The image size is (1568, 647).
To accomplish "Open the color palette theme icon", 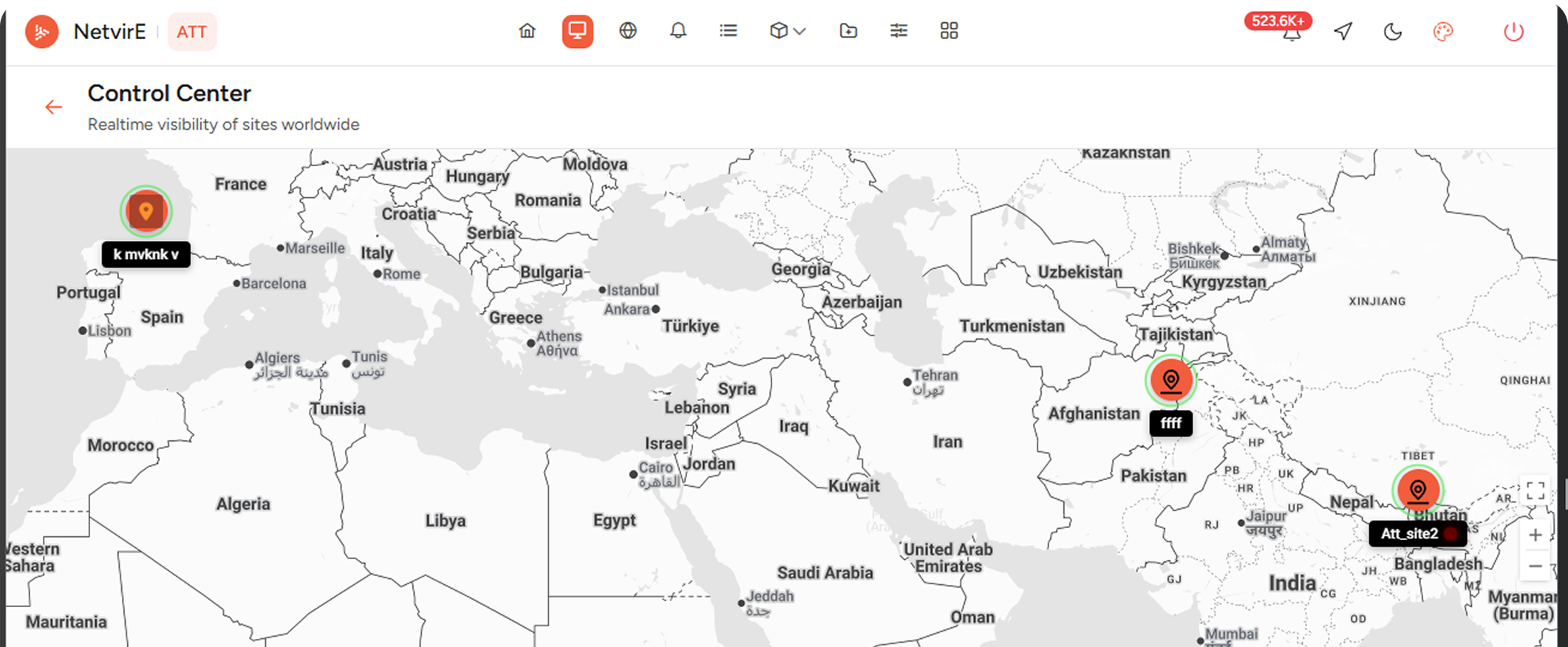I will [x=1443, y=32].
